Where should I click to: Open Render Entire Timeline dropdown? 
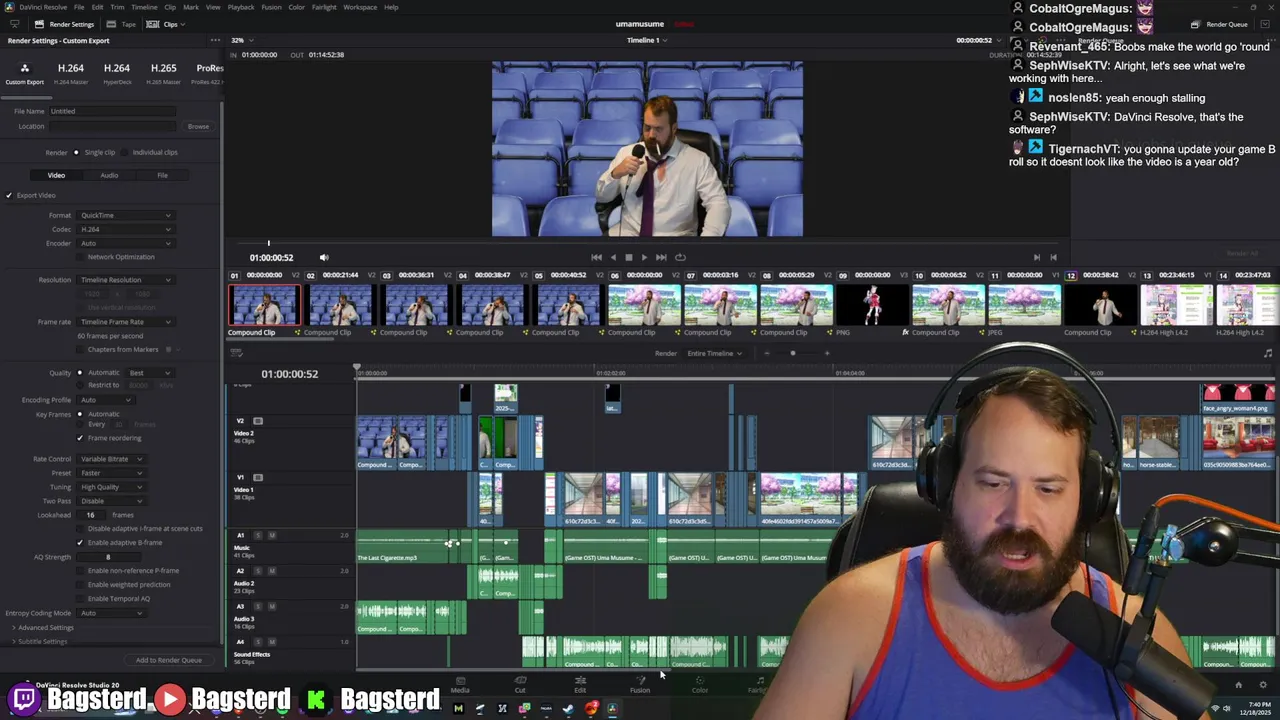[715, 353]
